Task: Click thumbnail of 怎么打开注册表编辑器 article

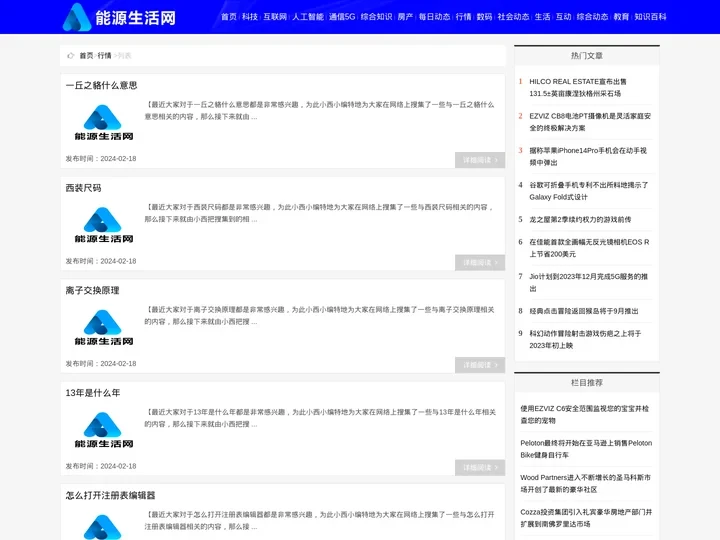Action: pos(103,527)
